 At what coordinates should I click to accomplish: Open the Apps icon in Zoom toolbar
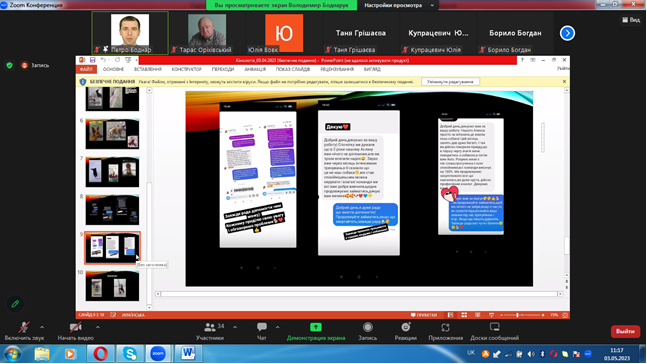pos(445,327)
